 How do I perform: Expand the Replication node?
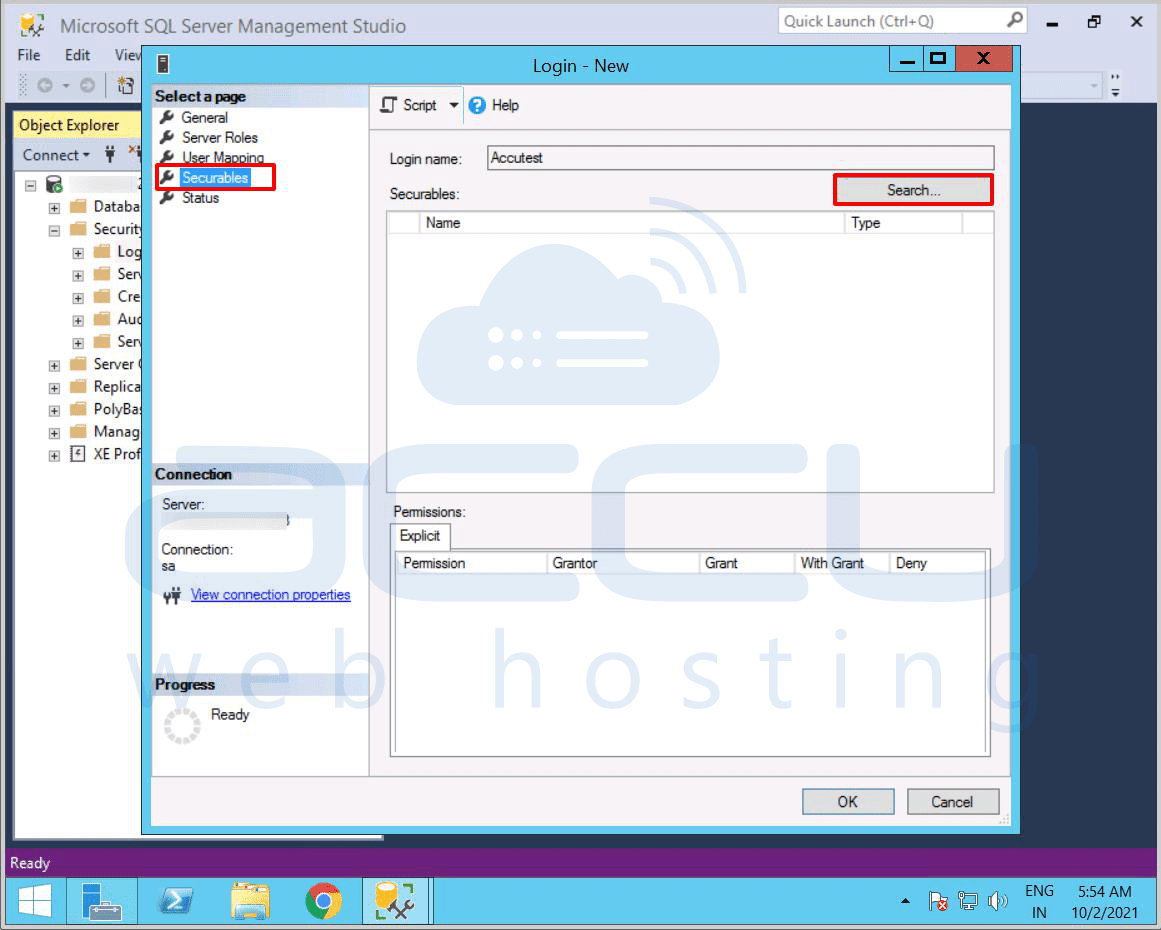(x=54, y=388)
